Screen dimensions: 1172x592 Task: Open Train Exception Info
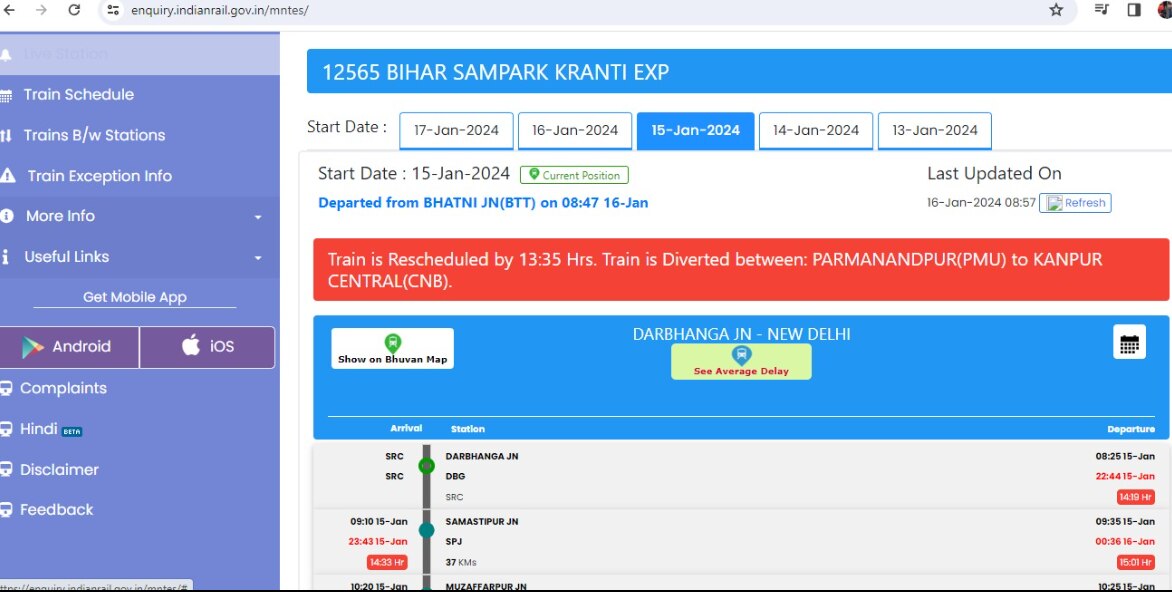(99, 176)
